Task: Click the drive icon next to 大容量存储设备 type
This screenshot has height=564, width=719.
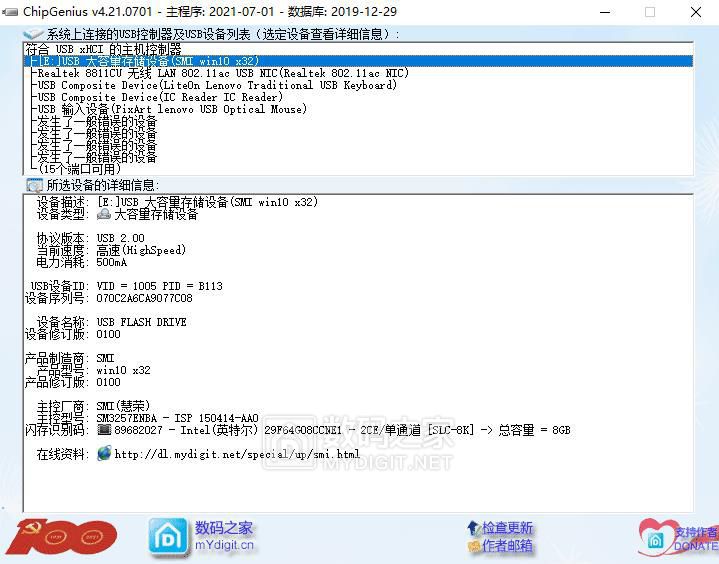Action: point(104,214)
